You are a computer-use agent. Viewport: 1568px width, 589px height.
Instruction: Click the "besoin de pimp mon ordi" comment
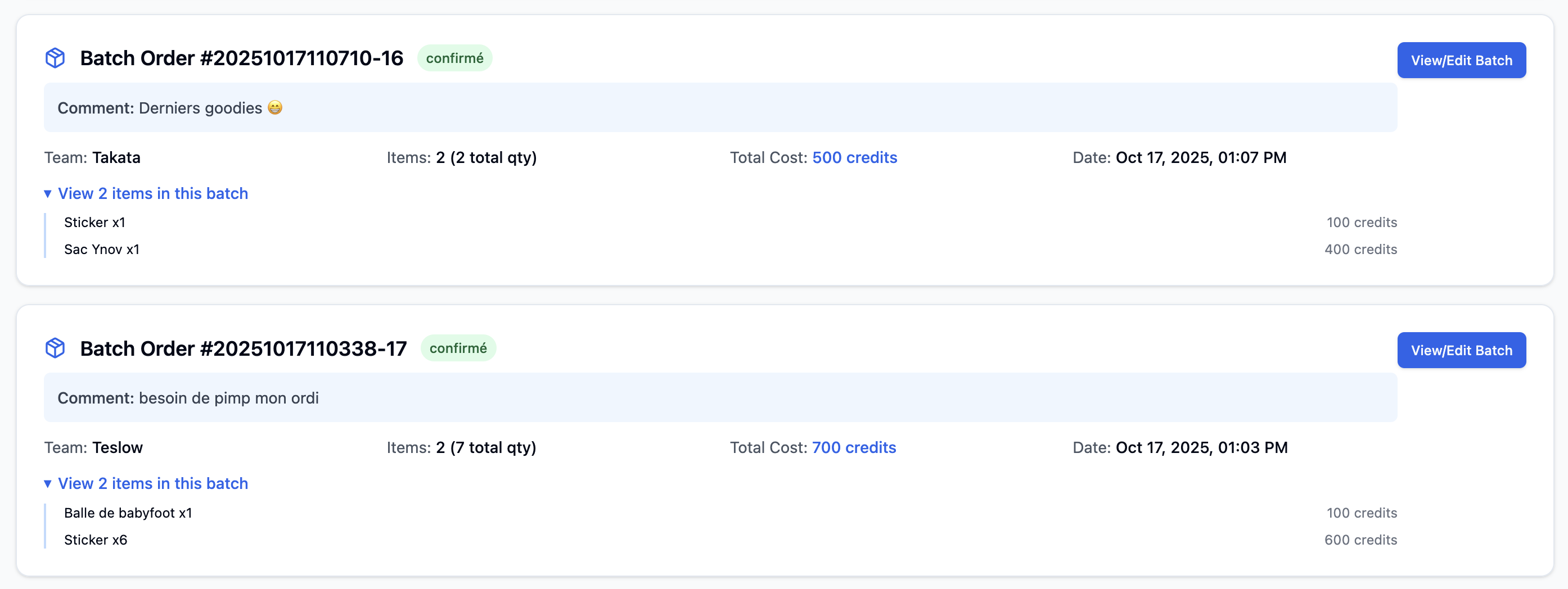click(228, 398)
